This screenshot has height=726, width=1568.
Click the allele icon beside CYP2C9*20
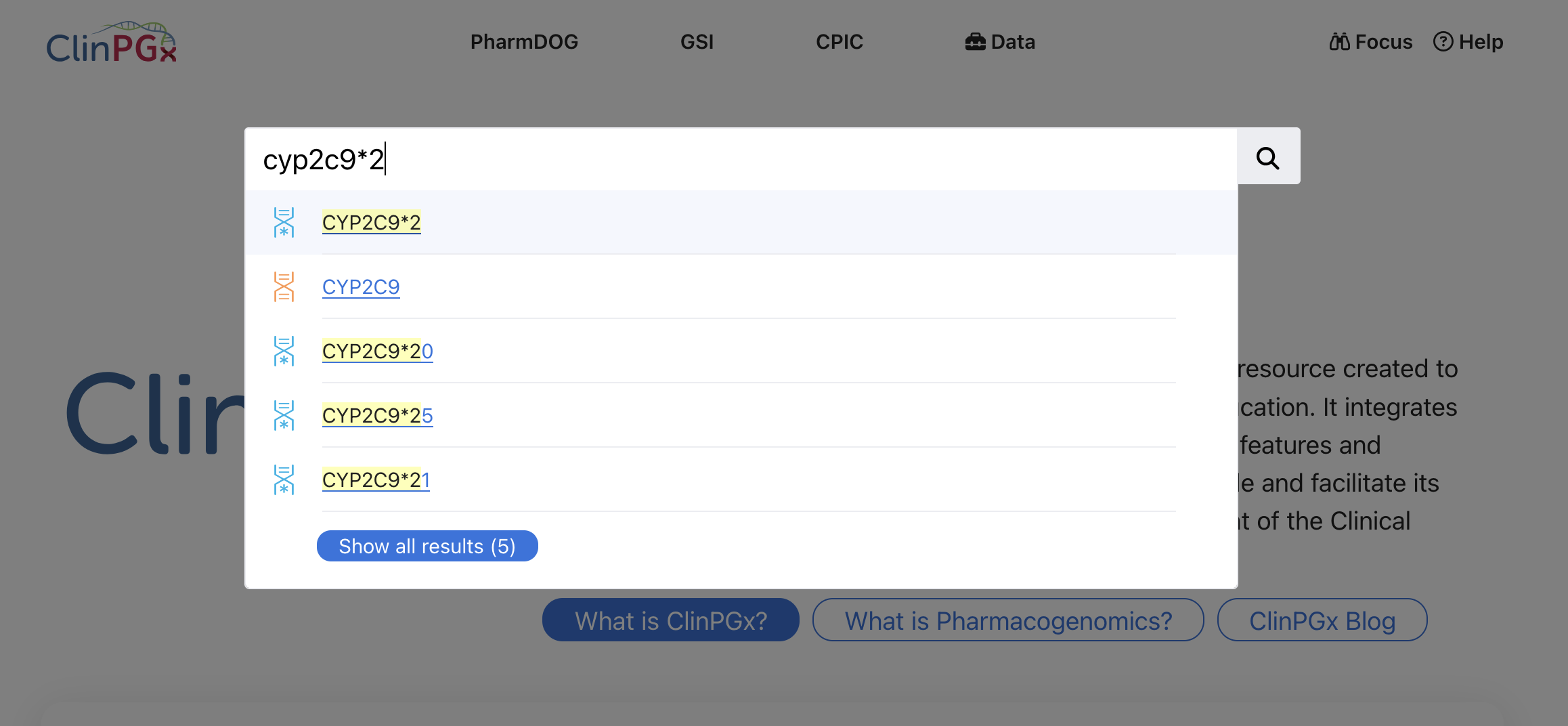tap(284, 351)
